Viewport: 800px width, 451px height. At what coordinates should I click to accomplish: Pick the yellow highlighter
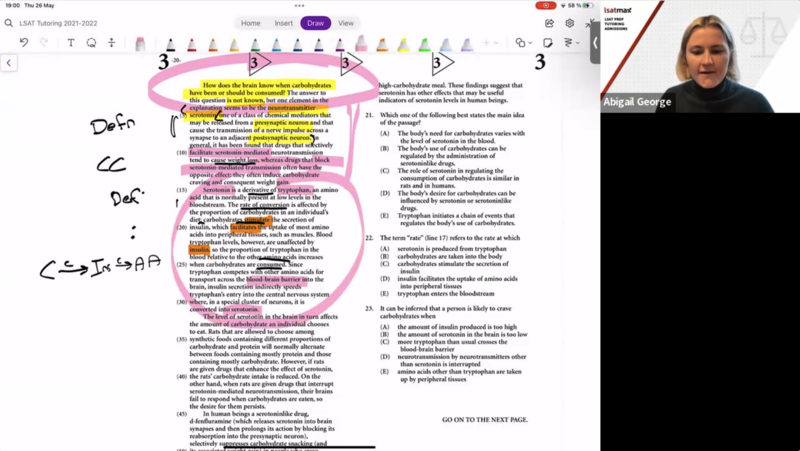pyautogui.click(x=404, y=43)
